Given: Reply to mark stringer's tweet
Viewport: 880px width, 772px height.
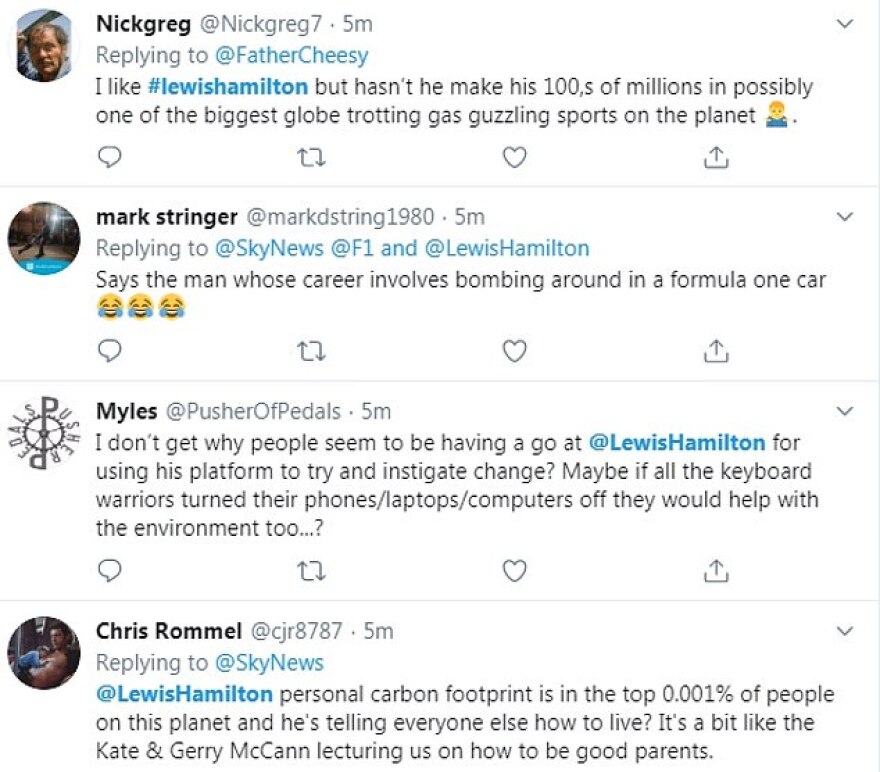Looking at the screenshot, I should pos(112,350).
